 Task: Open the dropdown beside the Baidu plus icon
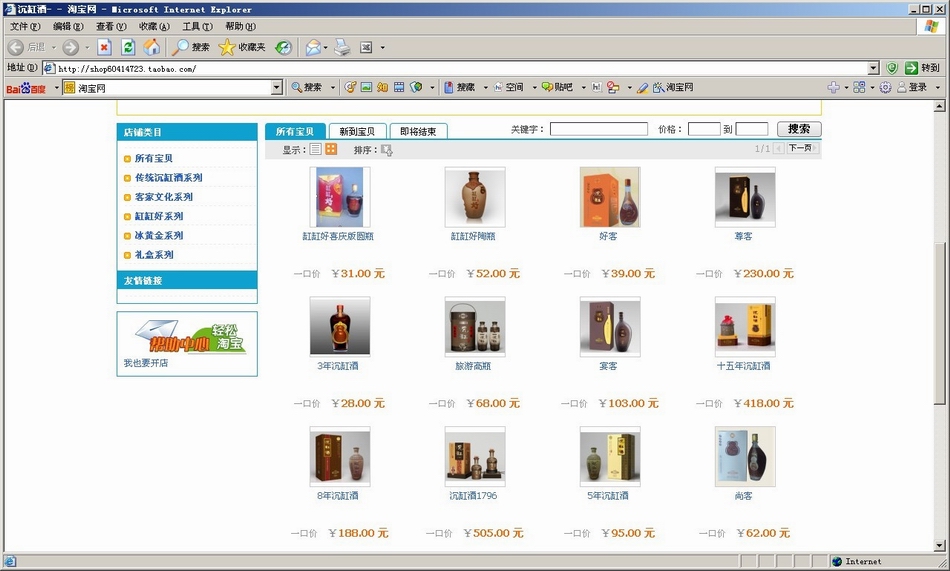tap(846, 87)
